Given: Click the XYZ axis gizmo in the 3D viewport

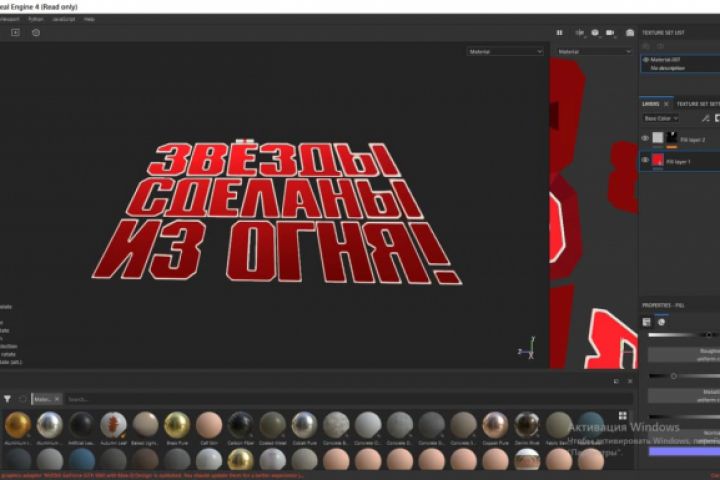Looking at the screenshot, I should click(x=527, y=348).
